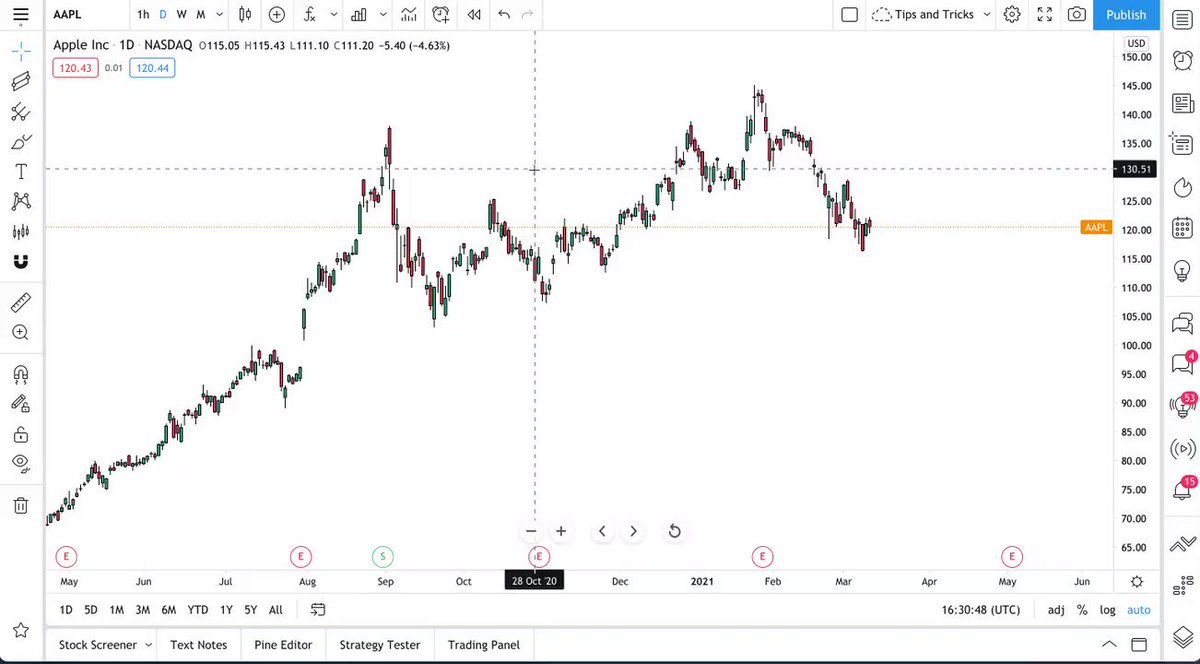
Task: Select the text annotation tool
Action: tap(20, 172)
